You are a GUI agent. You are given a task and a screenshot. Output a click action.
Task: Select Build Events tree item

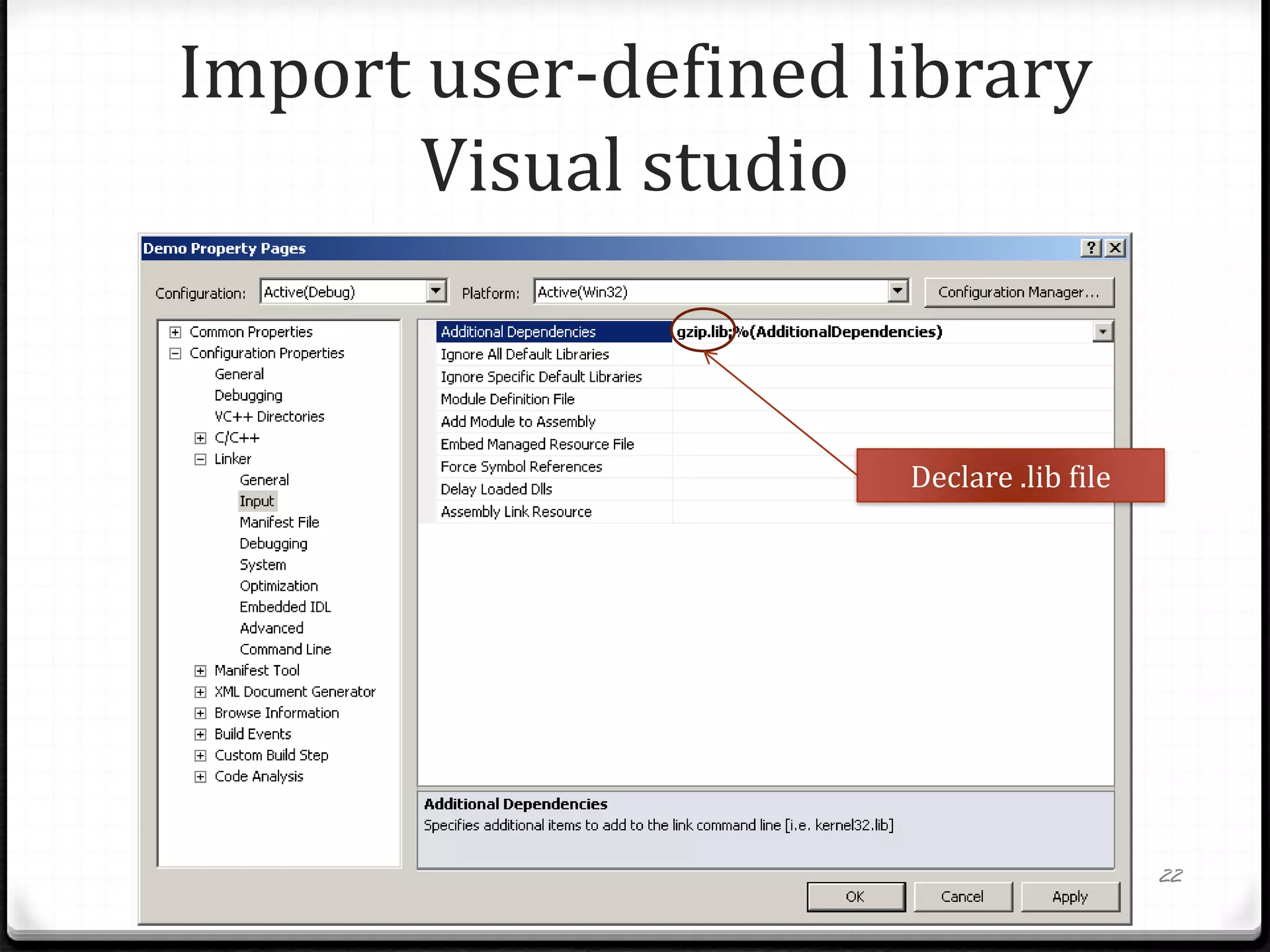pos(252,734)
